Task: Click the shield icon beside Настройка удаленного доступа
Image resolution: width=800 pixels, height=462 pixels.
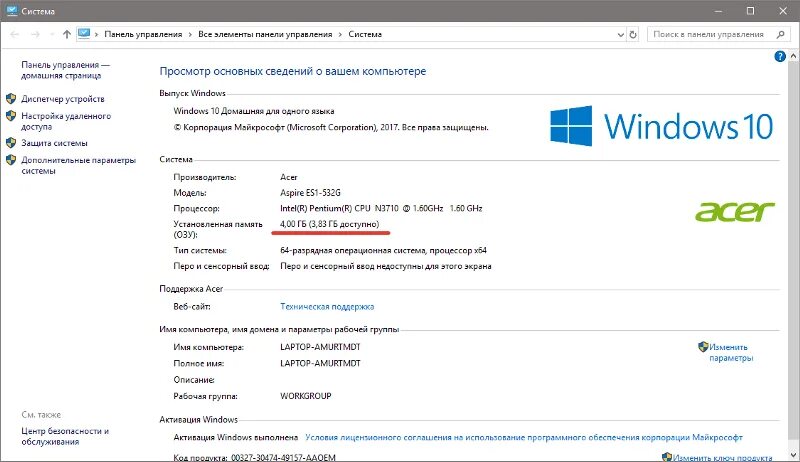Action: (x=11, y=116)
